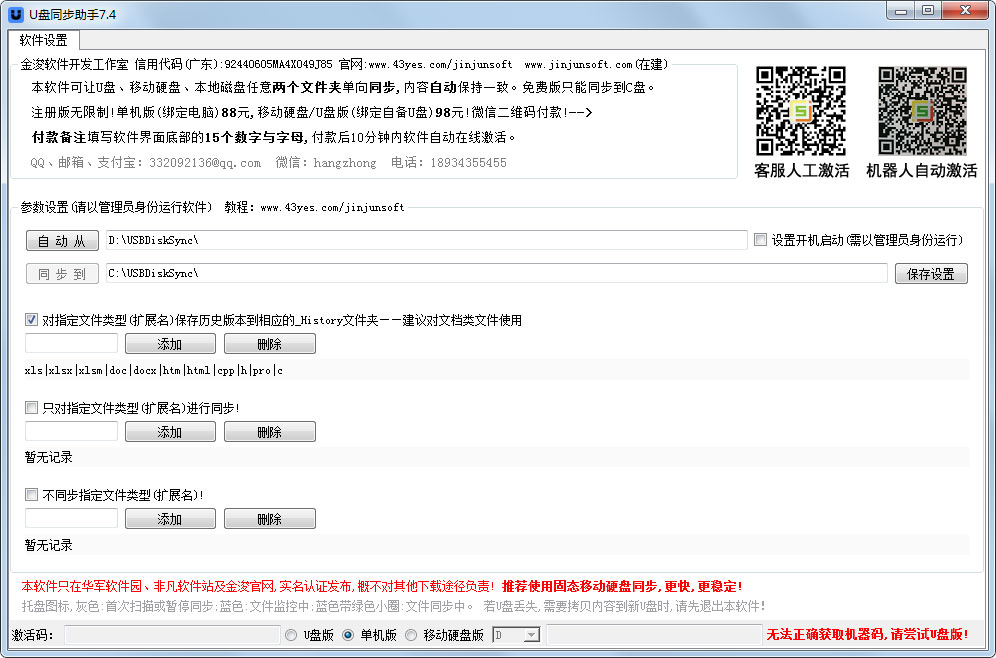Screen dimensions: 996x658
Task: Click 添加 under sync-only file types
Action: 170,432
